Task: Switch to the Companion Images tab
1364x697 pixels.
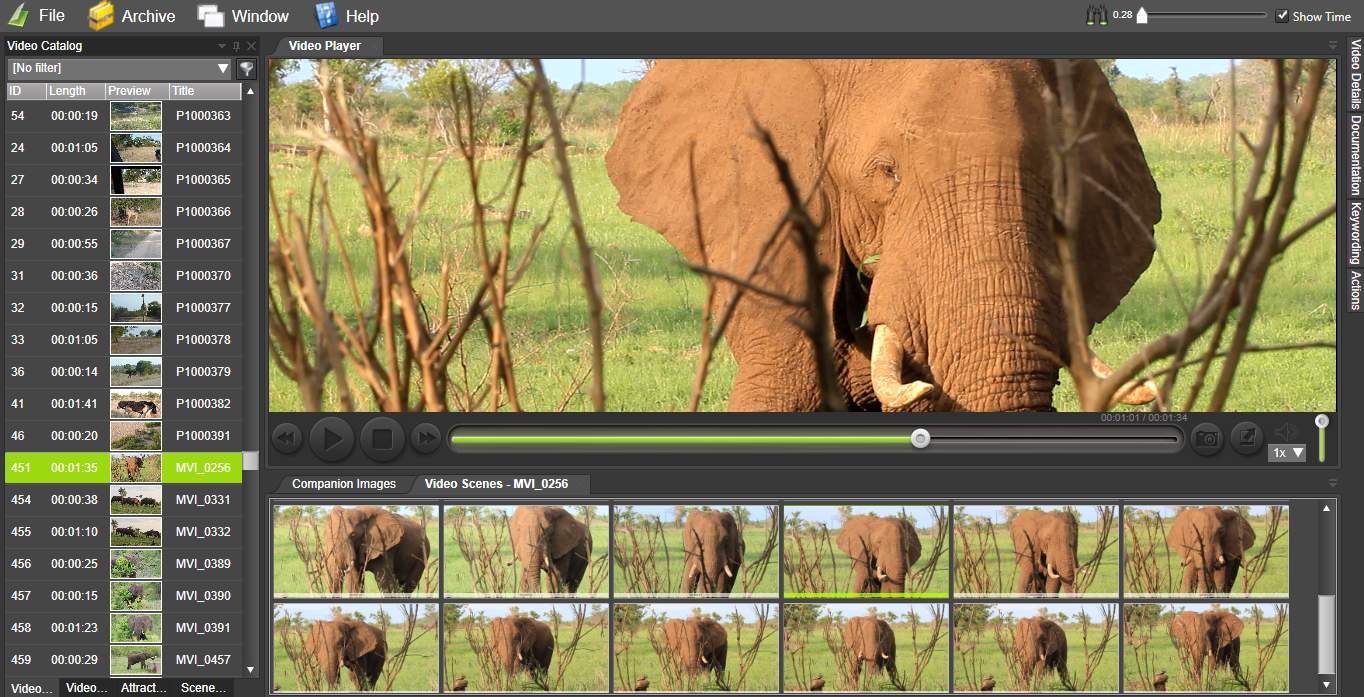Action: (343, 484)
